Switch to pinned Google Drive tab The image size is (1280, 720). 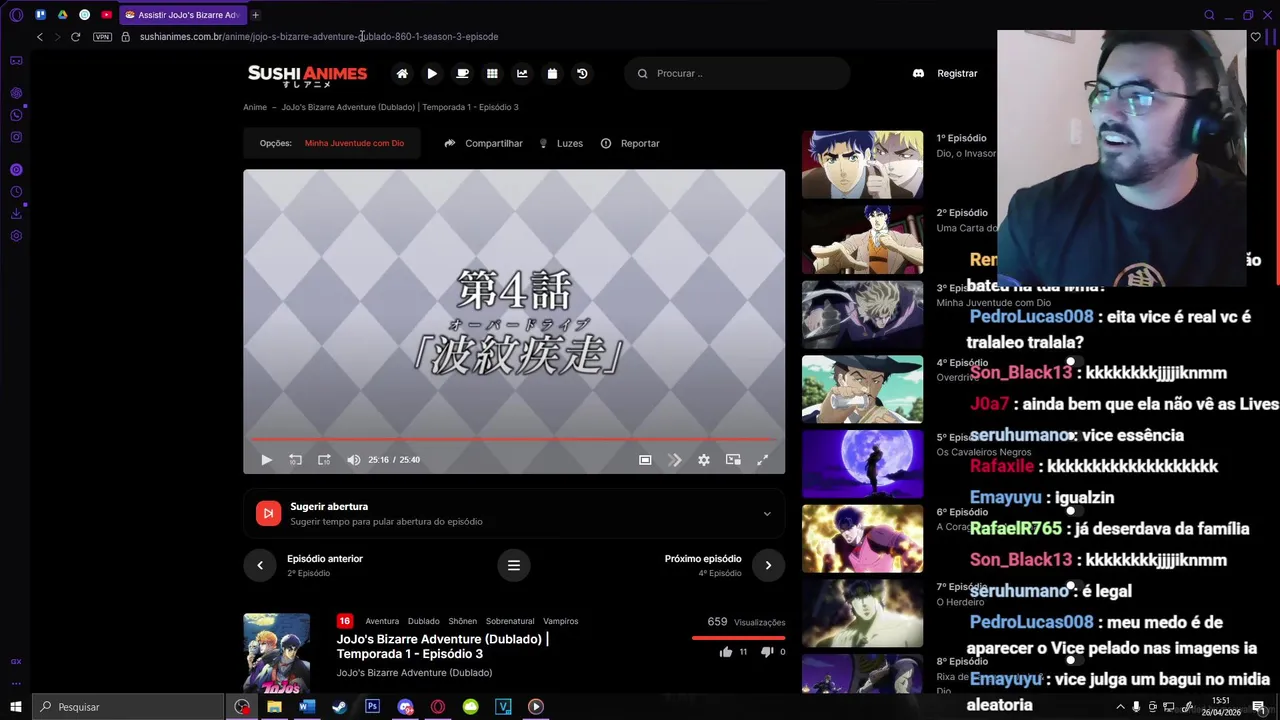62,15
